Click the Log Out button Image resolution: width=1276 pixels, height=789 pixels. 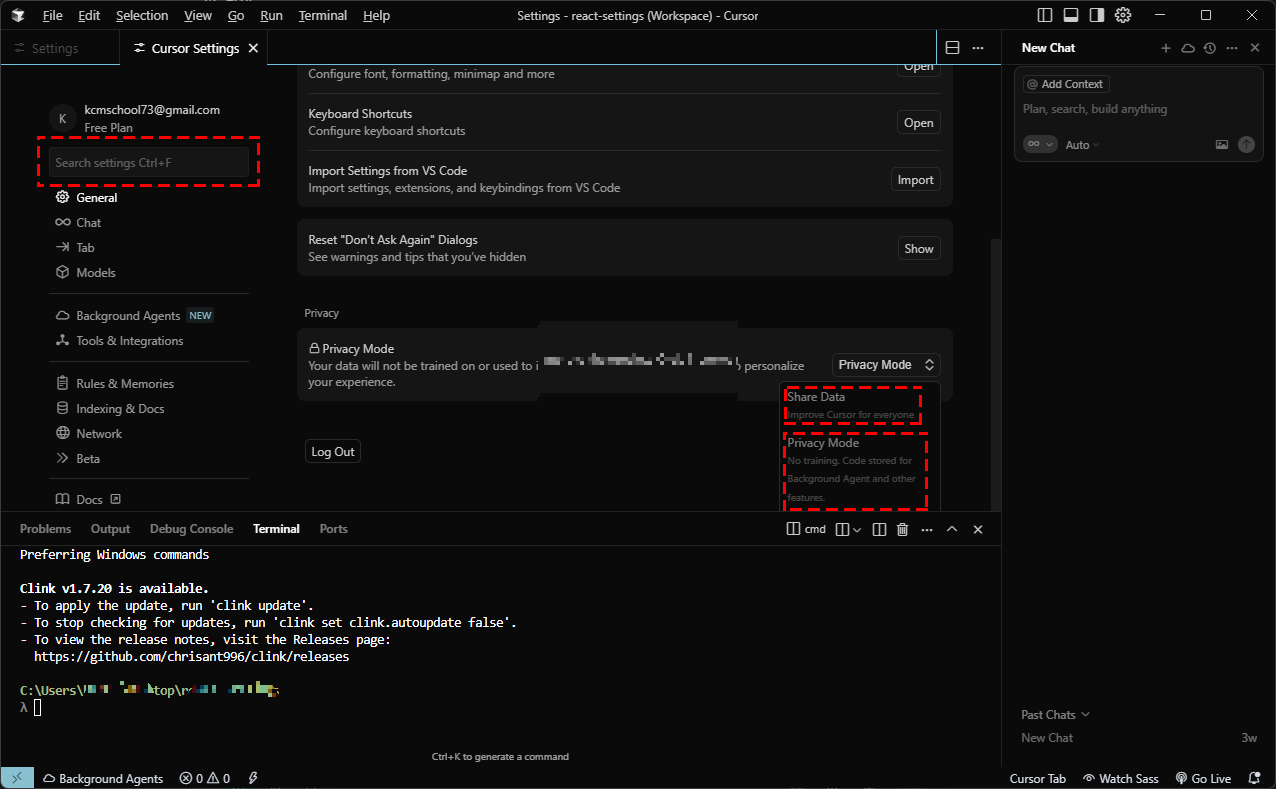pos(333,452)
